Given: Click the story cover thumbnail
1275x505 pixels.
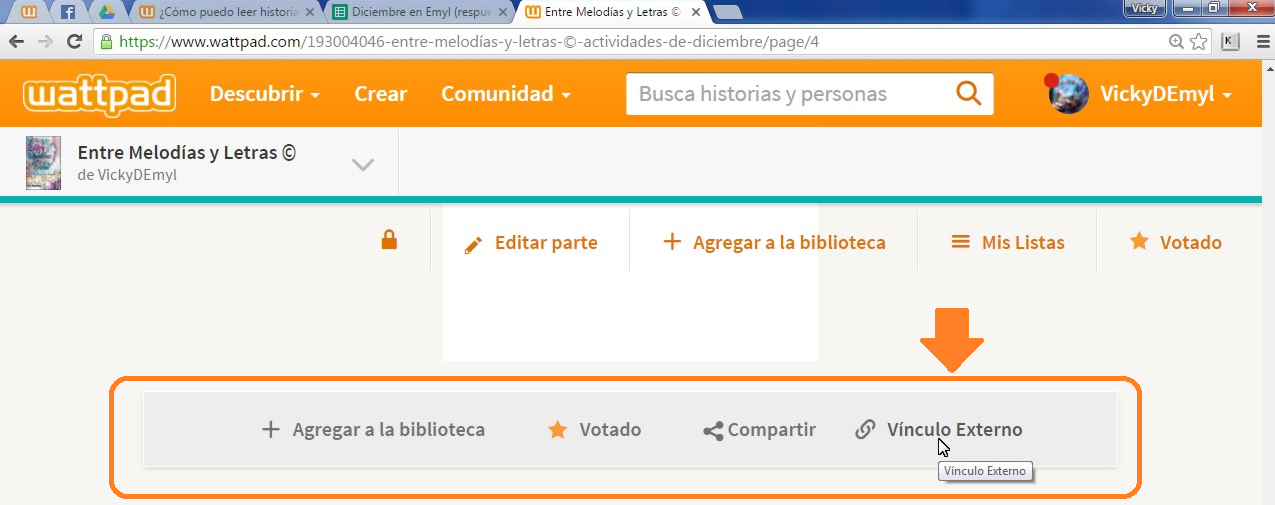Looking at the screenshot, I should [43, 163].
